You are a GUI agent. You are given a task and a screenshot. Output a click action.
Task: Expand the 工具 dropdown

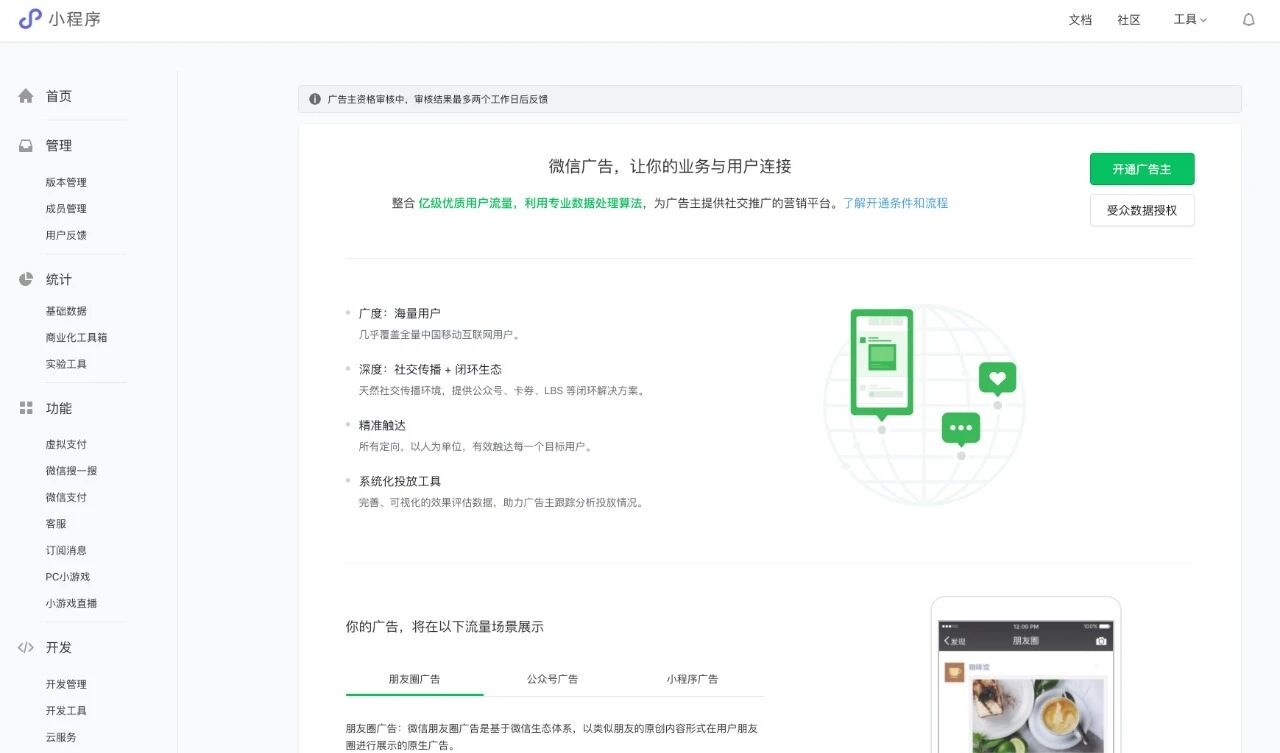1190,19
